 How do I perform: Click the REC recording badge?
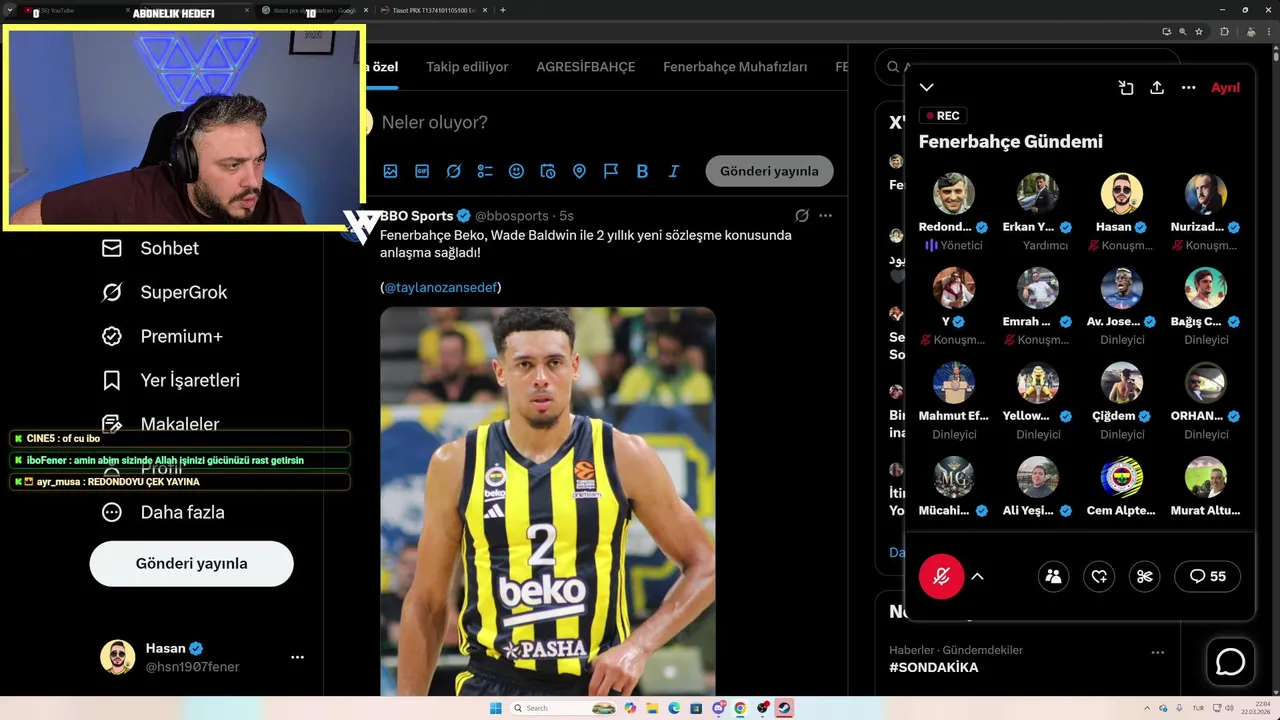point(943,116)
